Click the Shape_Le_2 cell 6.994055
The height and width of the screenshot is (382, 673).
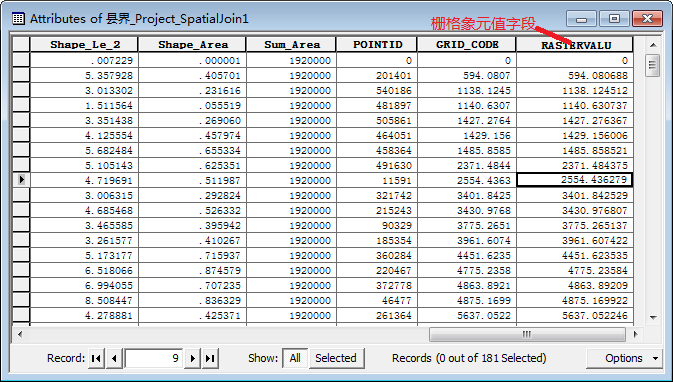click(x=84, y=285)
